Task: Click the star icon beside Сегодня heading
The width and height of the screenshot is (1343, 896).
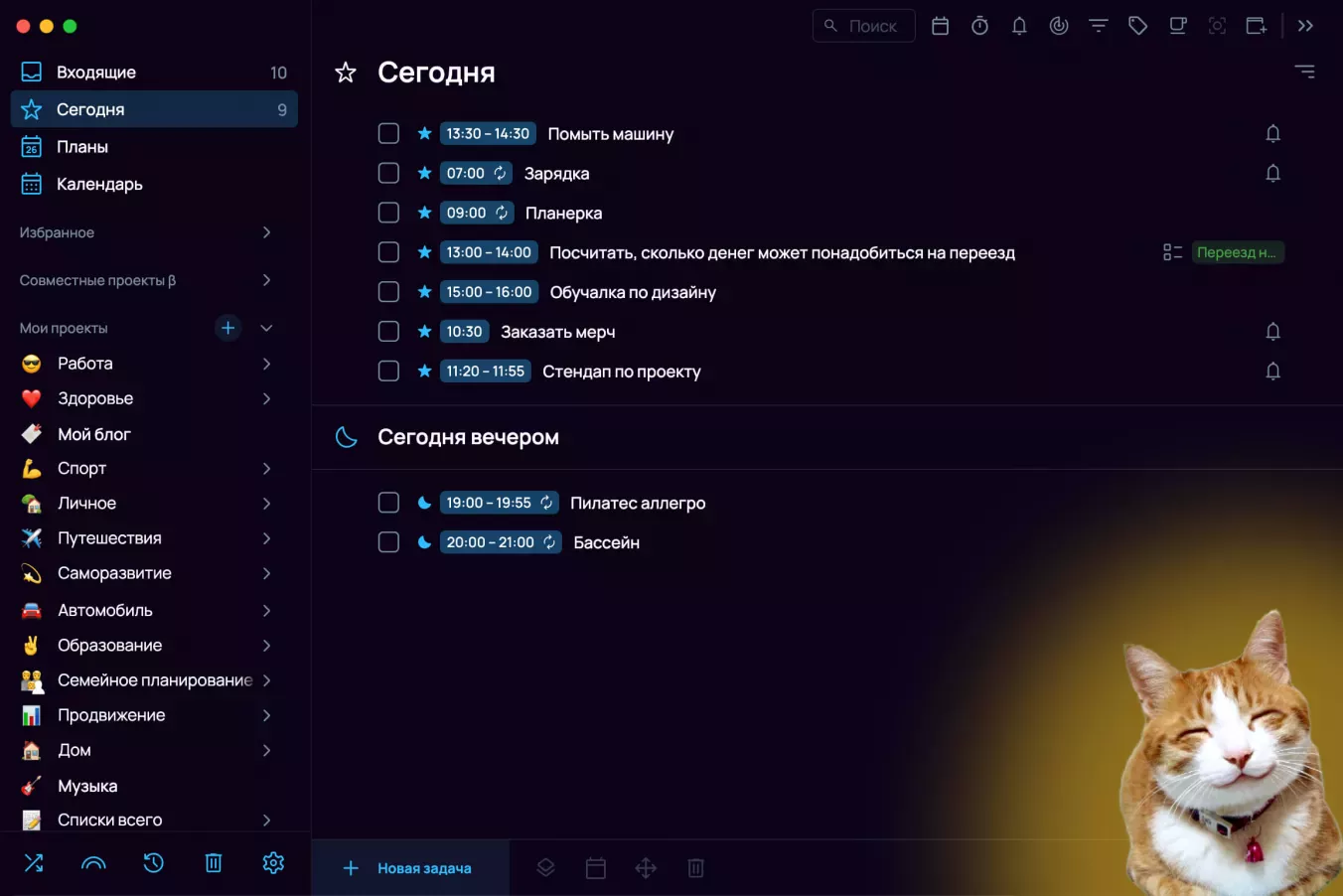Action: (x=346, y=73)
